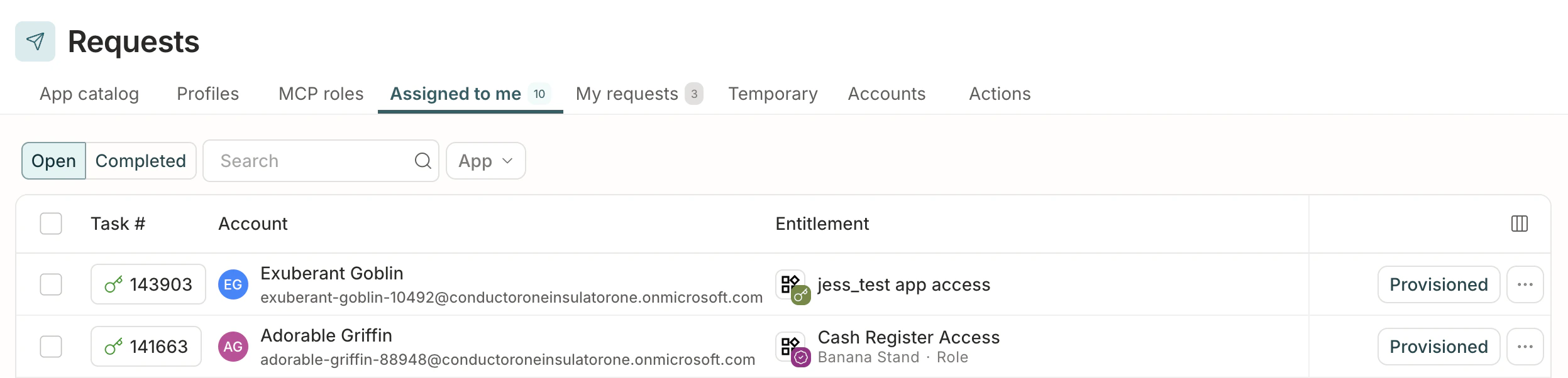Show Completed requests

point(141,161)
